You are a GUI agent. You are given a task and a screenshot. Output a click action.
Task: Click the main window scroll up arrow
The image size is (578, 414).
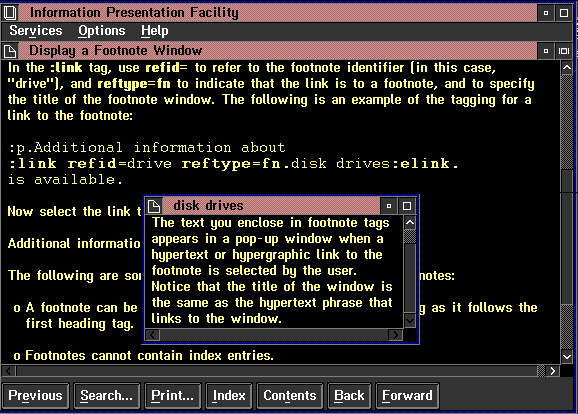coord(567,68)
